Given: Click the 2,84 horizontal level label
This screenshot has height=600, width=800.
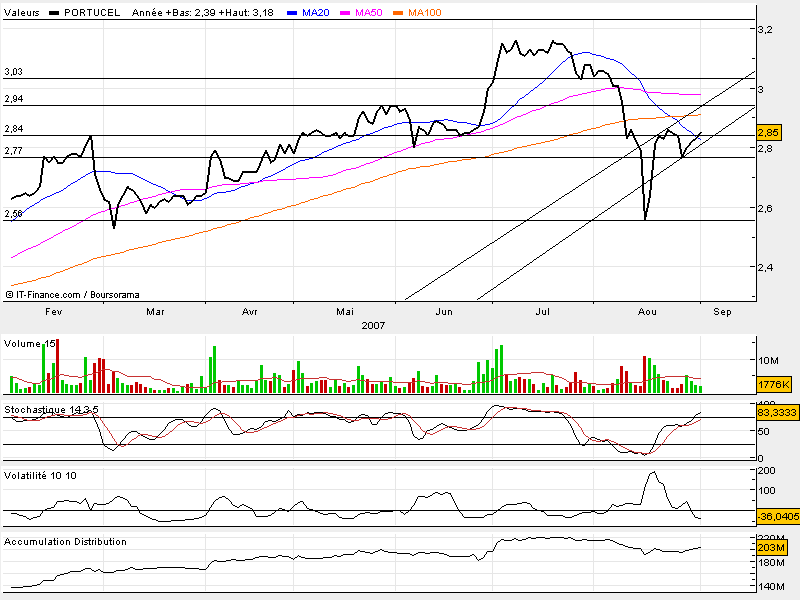Looking at the screenshot, I should click(14, 129).
